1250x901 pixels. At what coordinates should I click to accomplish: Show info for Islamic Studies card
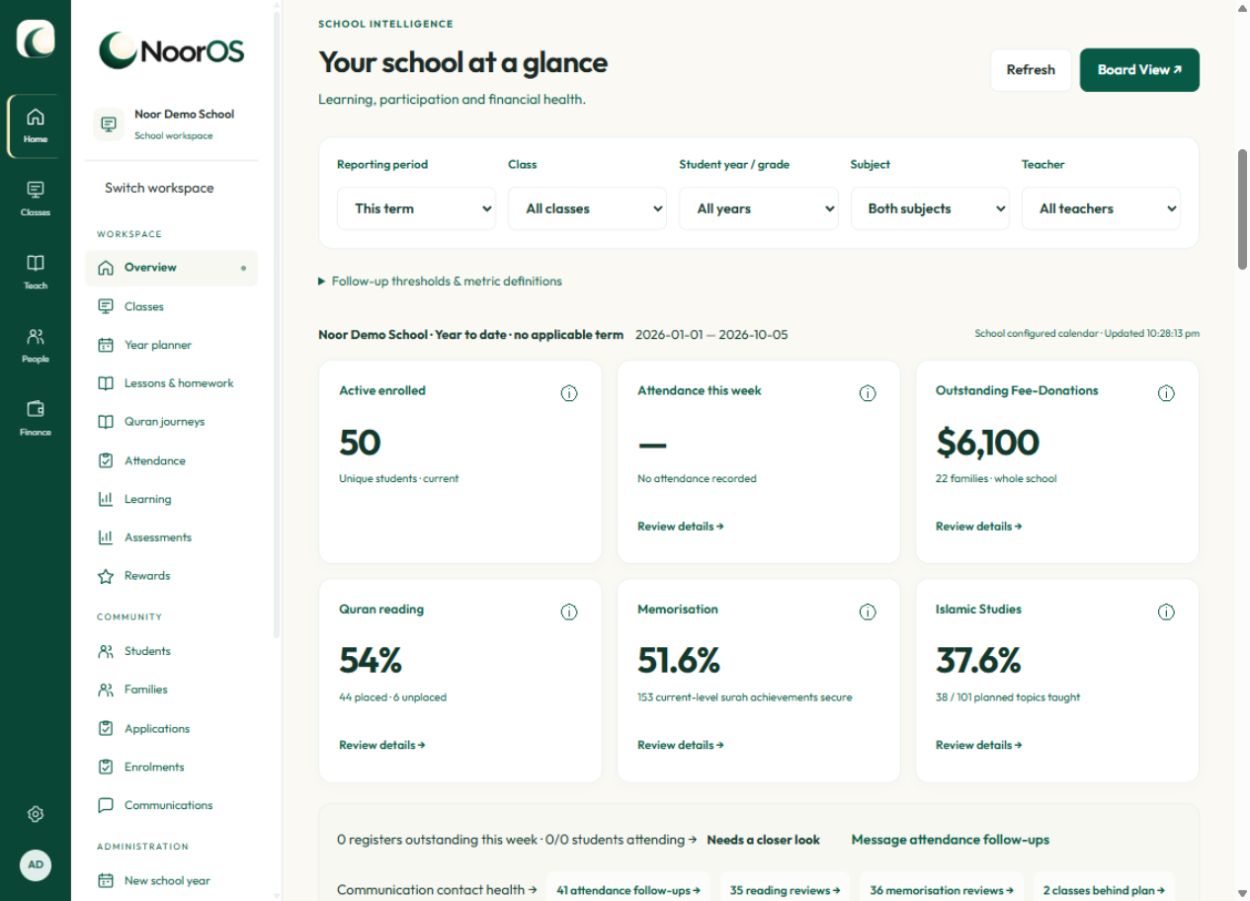tap(1165, 612)
